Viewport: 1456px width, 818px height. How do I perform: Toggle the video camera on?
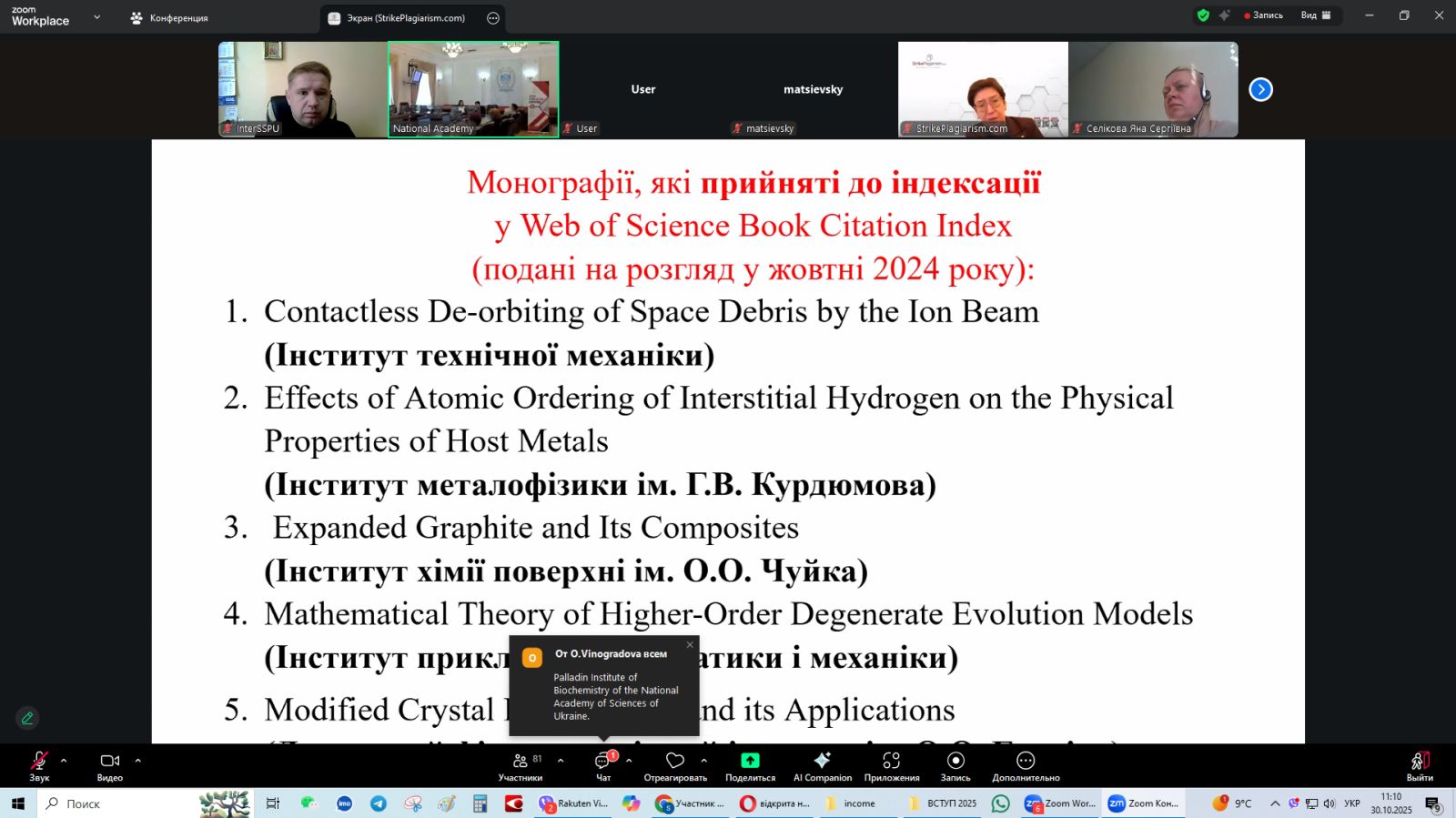109,761
